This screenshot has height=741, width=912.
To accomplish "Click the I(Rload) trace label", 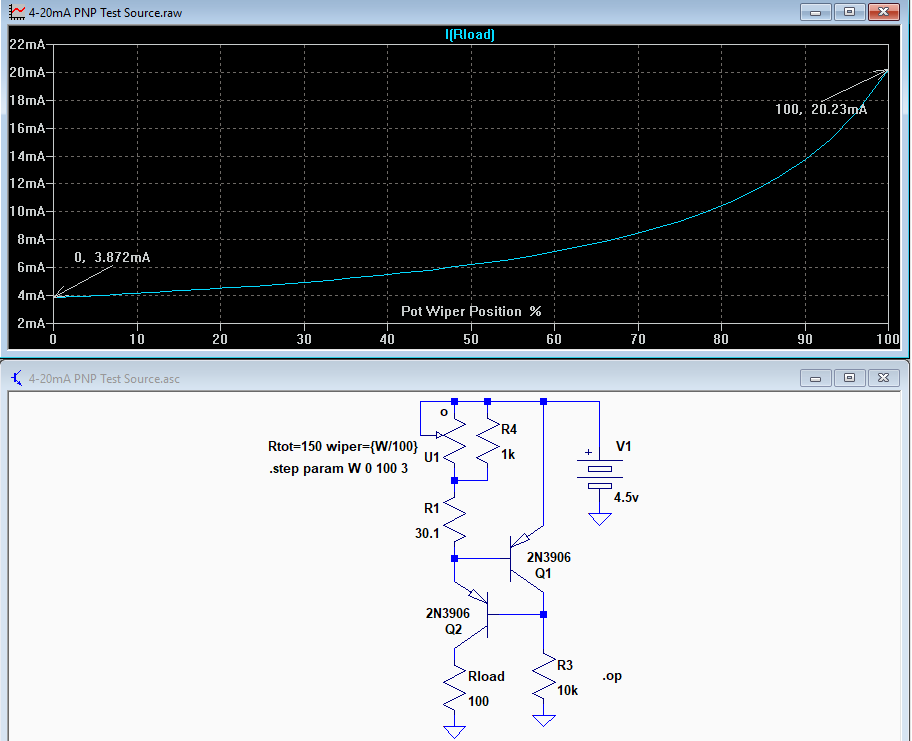I will (x=469, y=34).
